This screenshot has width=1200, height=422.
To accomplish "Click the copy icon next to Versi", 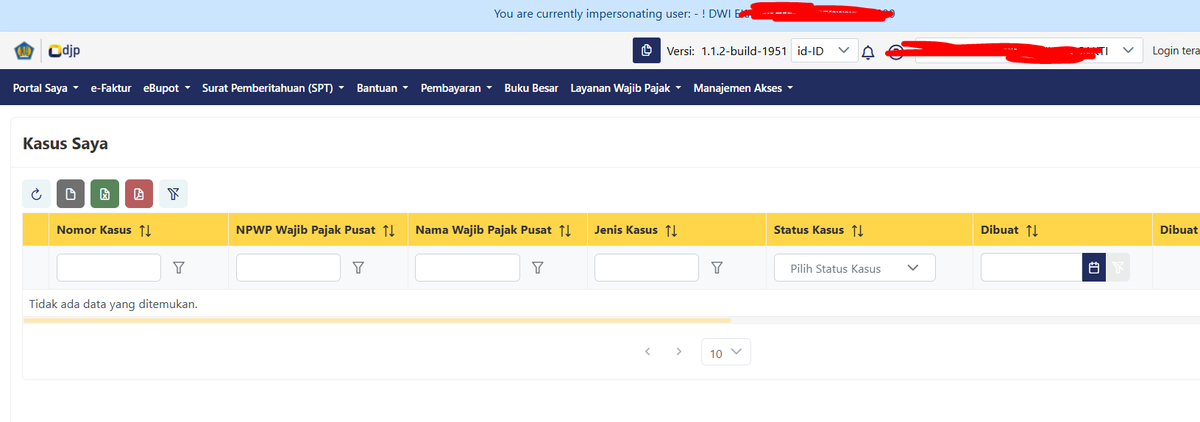I will click(x=646, y=50).
